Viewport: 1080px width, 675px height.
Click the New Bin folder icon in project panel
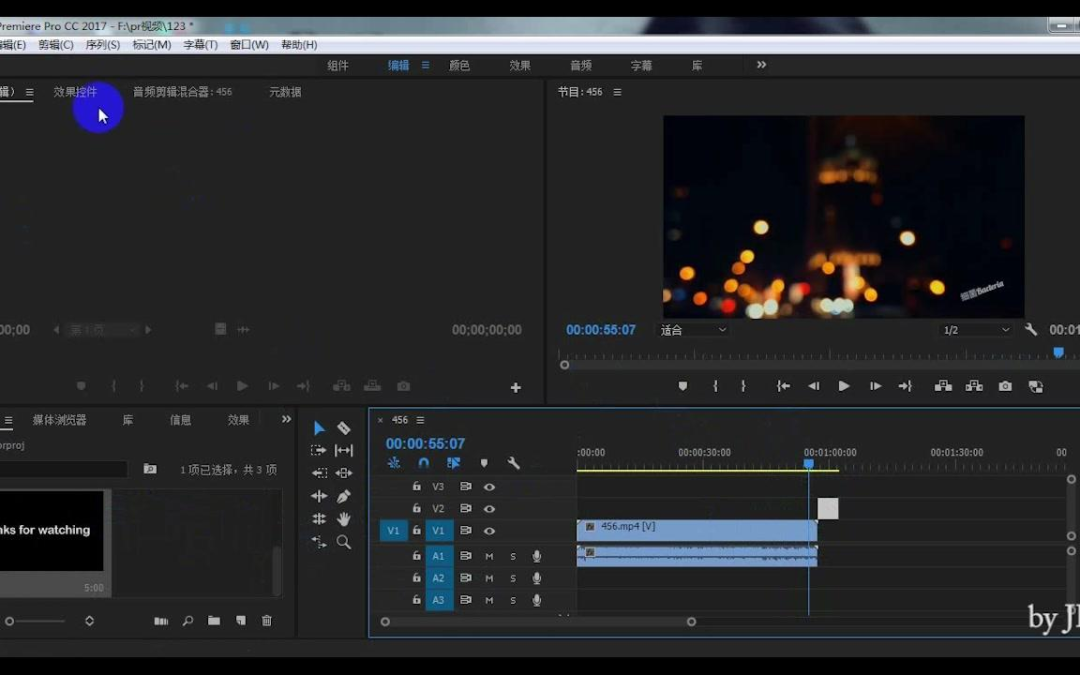(214, 621)
